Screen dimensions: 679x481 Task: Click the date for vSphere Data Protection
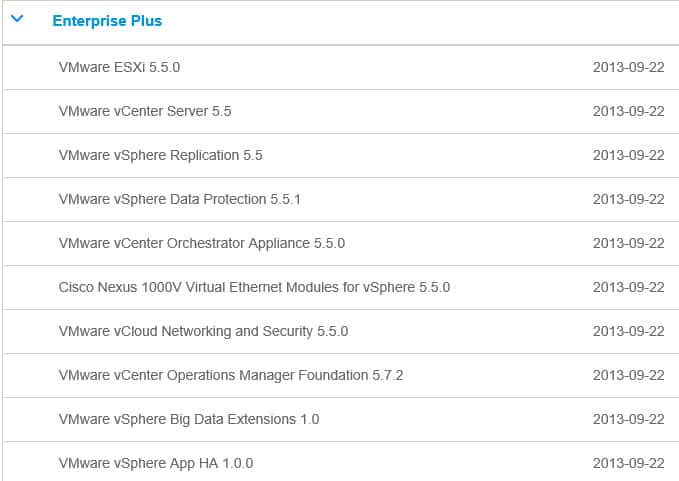click(628, 199)
